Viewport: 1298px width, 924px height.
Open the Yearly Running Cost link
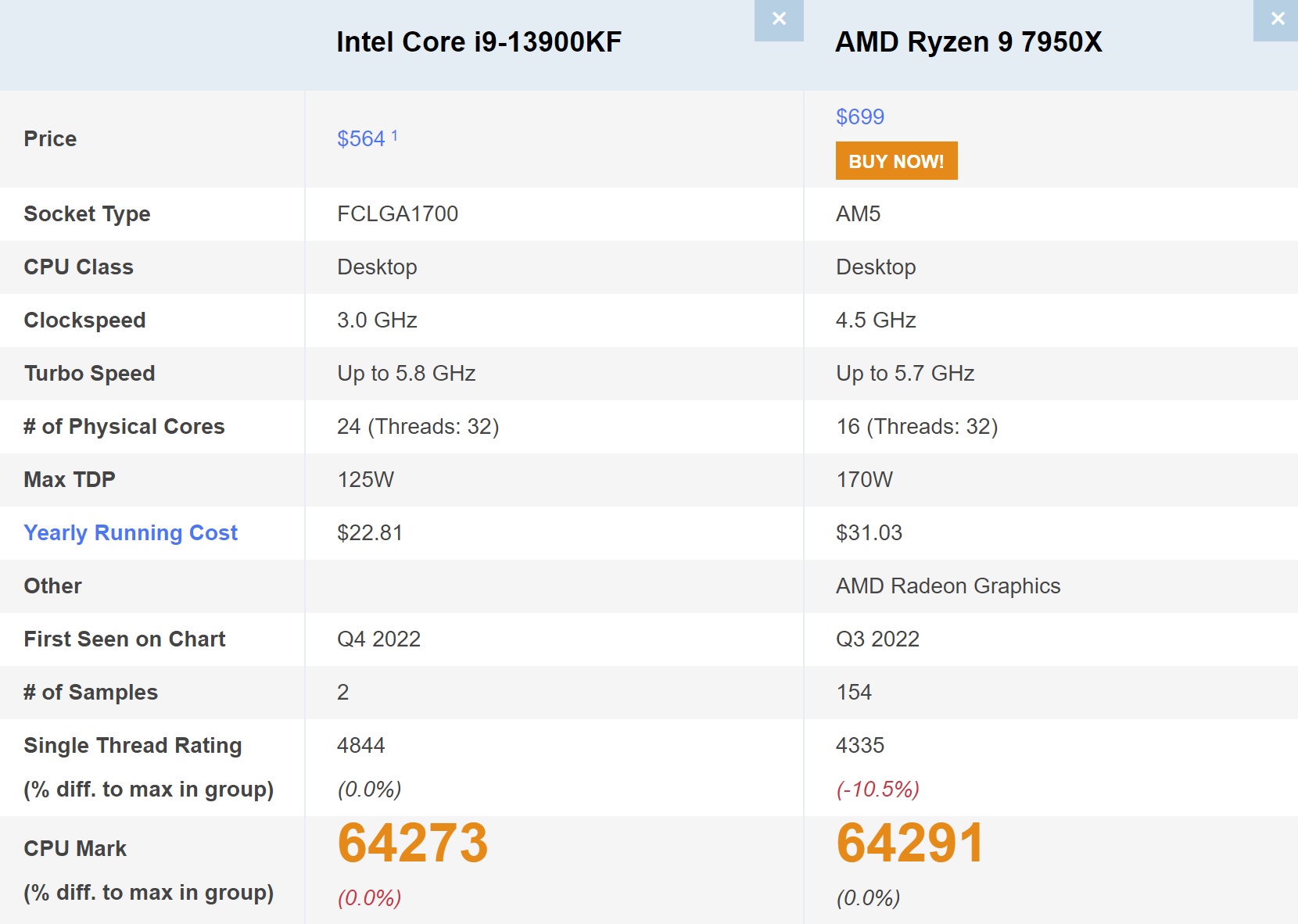pos(131,533)
